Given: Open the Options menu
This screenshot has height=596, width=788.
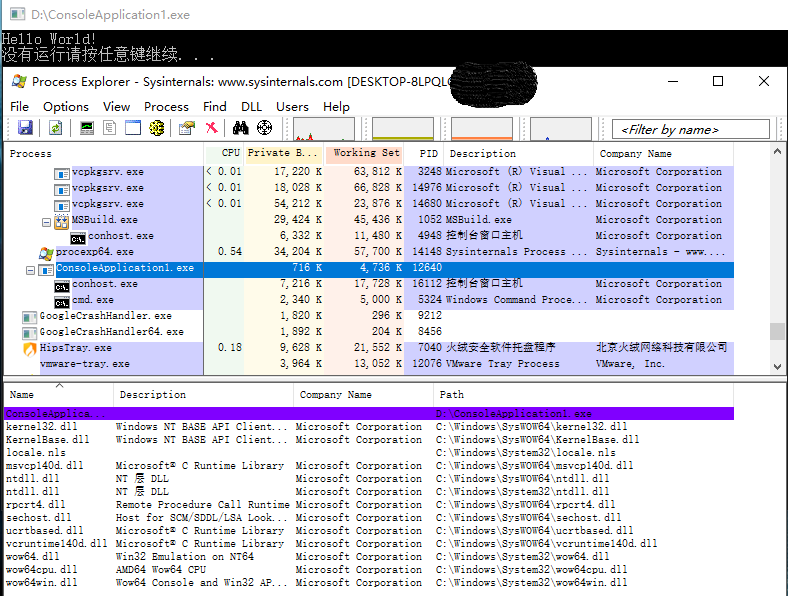Looking at the screenshot, I should 66,107.
